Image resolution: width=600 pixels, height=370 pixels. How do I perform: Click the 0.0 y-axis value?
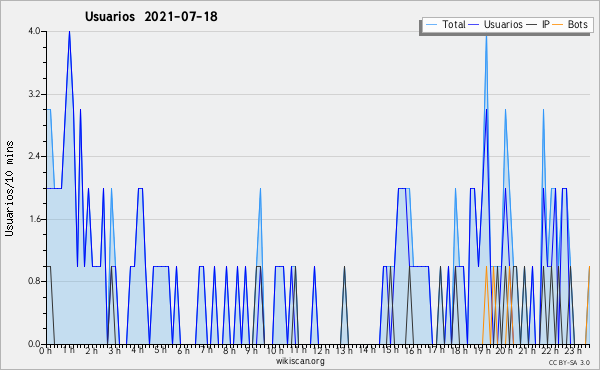click(x=34, y=344)
